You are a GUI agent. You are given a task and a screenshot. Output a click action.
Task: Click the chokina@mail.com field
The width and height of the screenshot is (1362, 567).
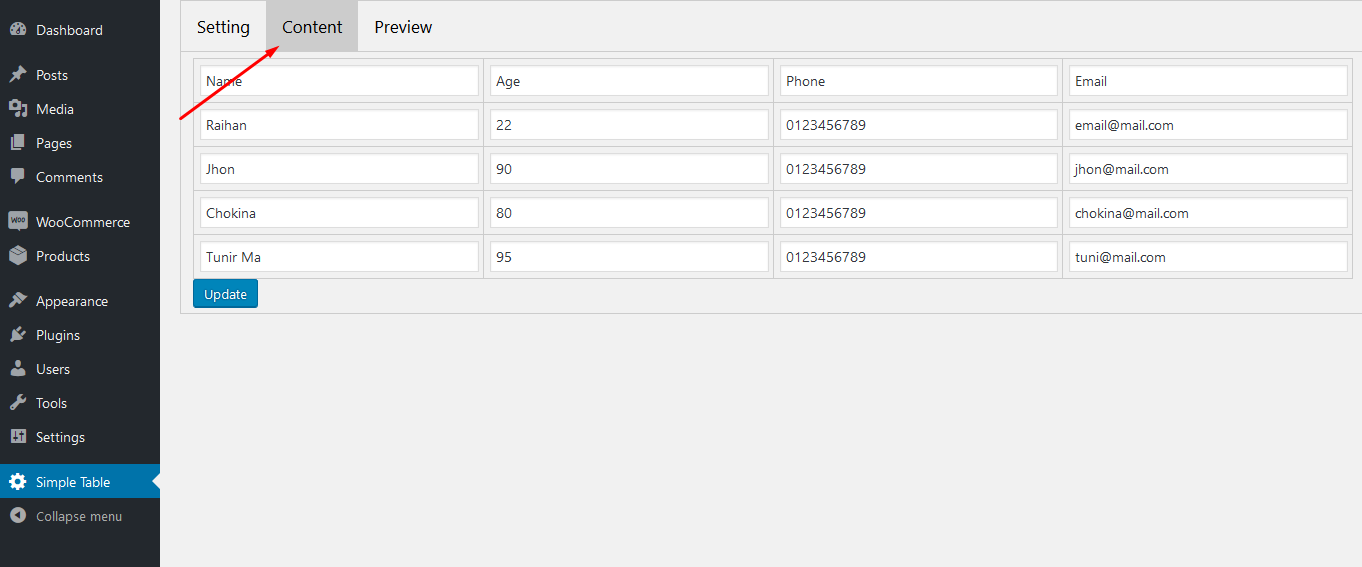coord(1208,213)
